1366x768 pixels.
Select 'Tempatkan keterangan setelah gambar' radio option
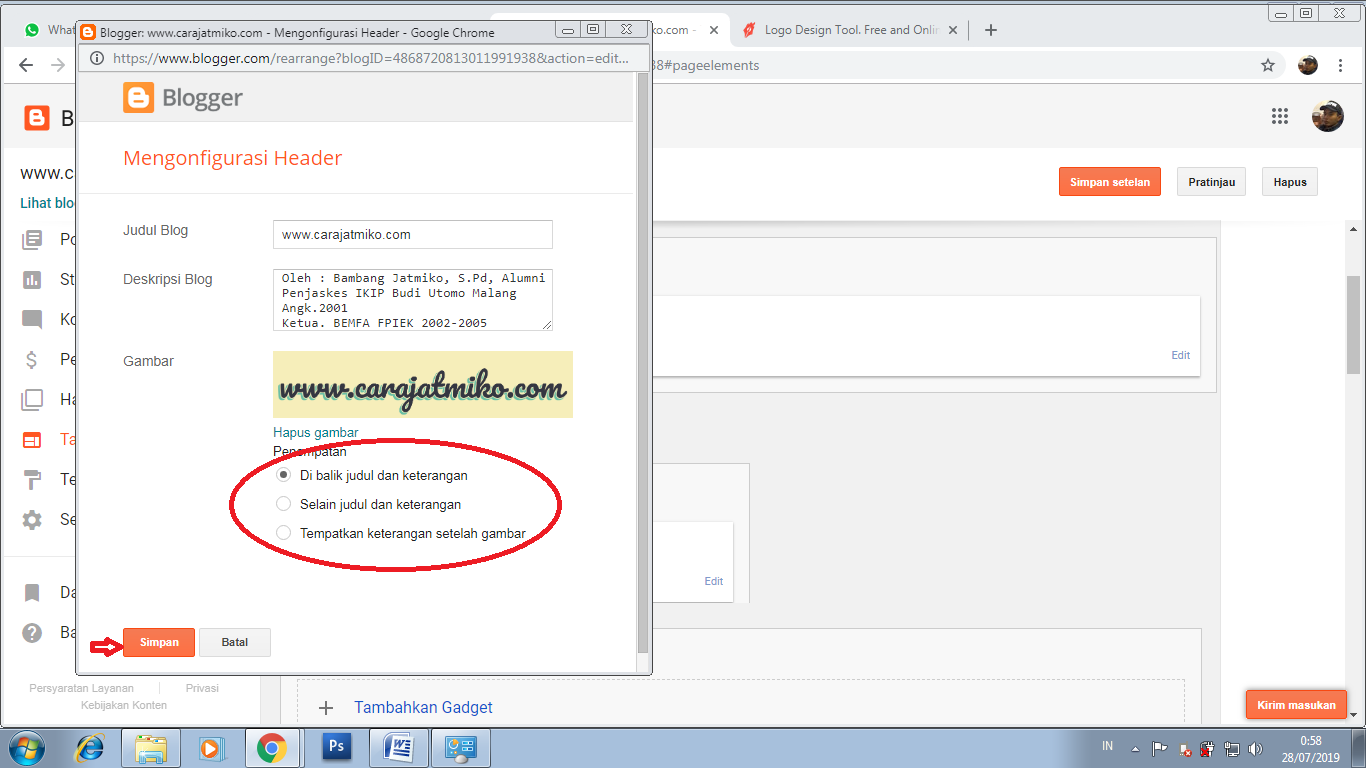click(x=283, y=533)
